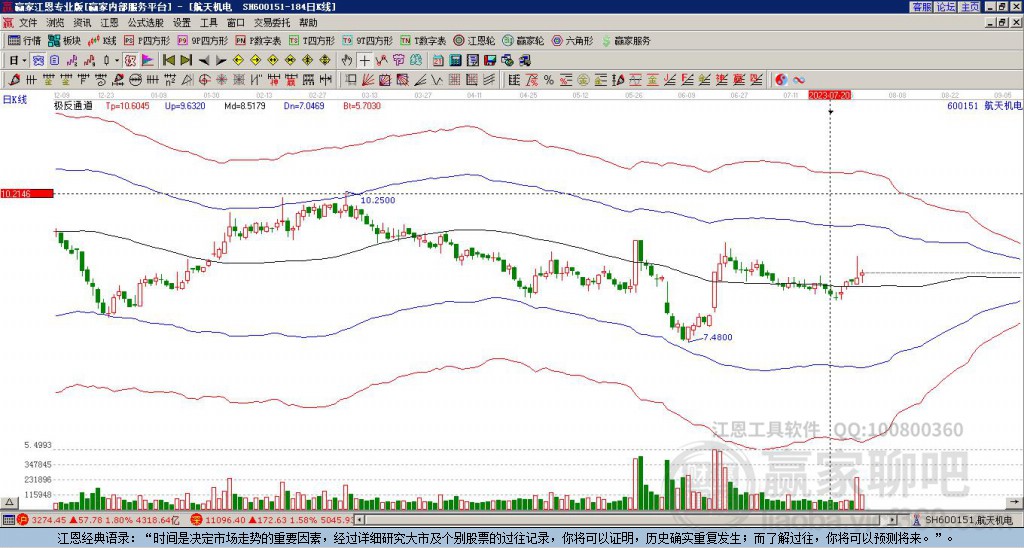The width and height of the screenshot is (1024, 548).
Task: Click the black right arrow icon
Action: (x=221, y=61)
